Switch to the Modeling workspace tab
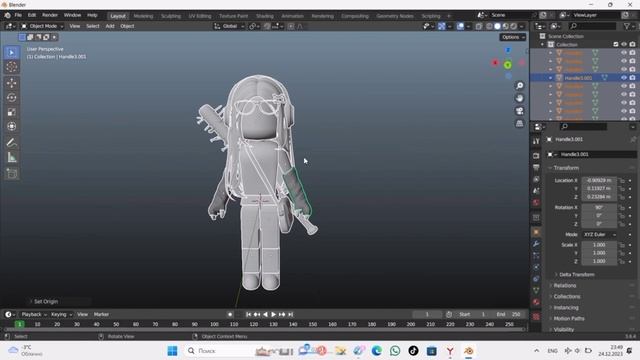The height and width of the screenshot is (360, 640). point(143,16)
